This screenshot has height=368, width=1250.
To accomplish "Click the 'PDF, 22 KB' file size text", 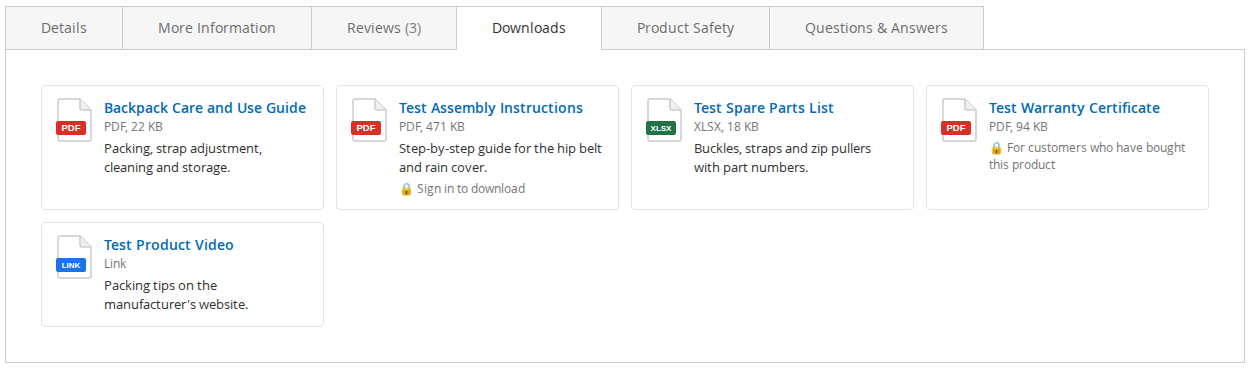I will [133, 127].
